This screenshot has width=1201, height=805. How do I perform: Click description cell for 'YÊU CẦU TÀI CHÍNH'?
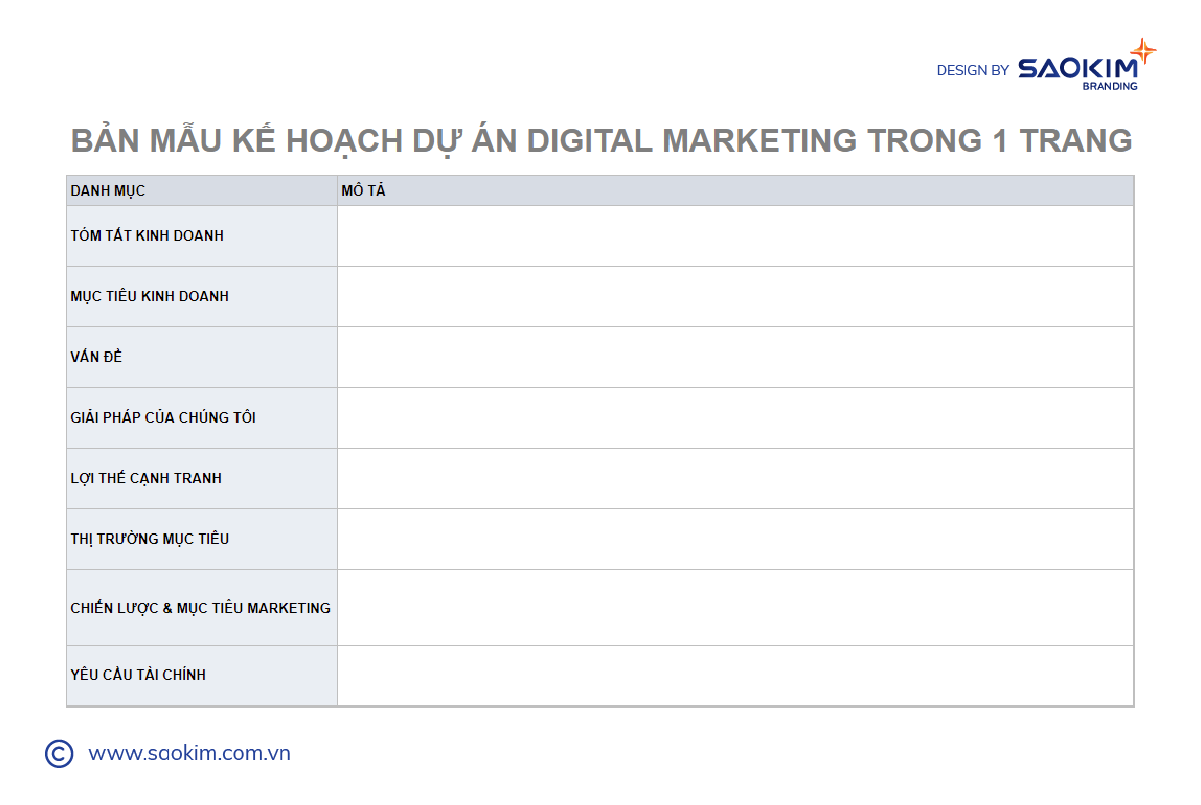(x=735, y=675)
